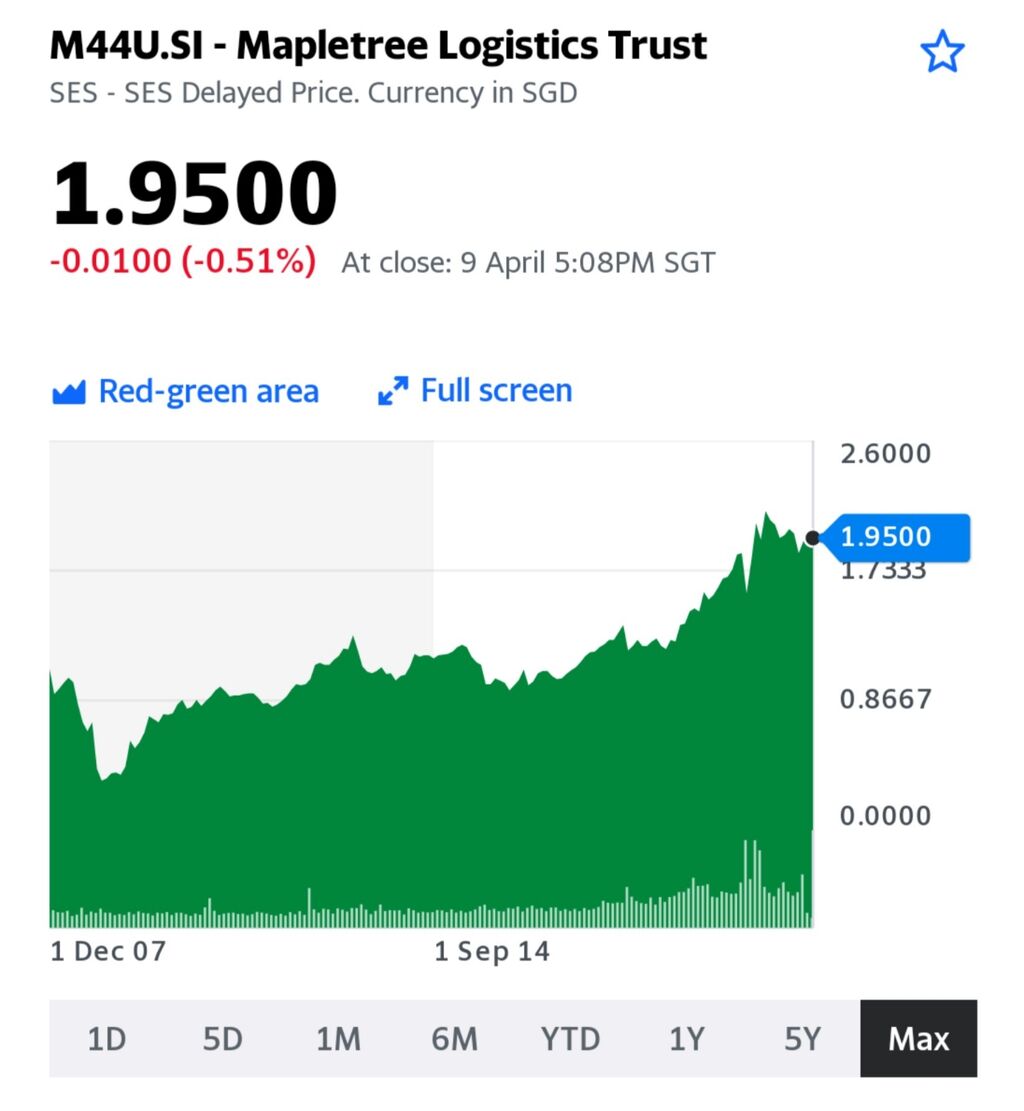Click the 2.6000 y-axis label

(x=885, y=453)
